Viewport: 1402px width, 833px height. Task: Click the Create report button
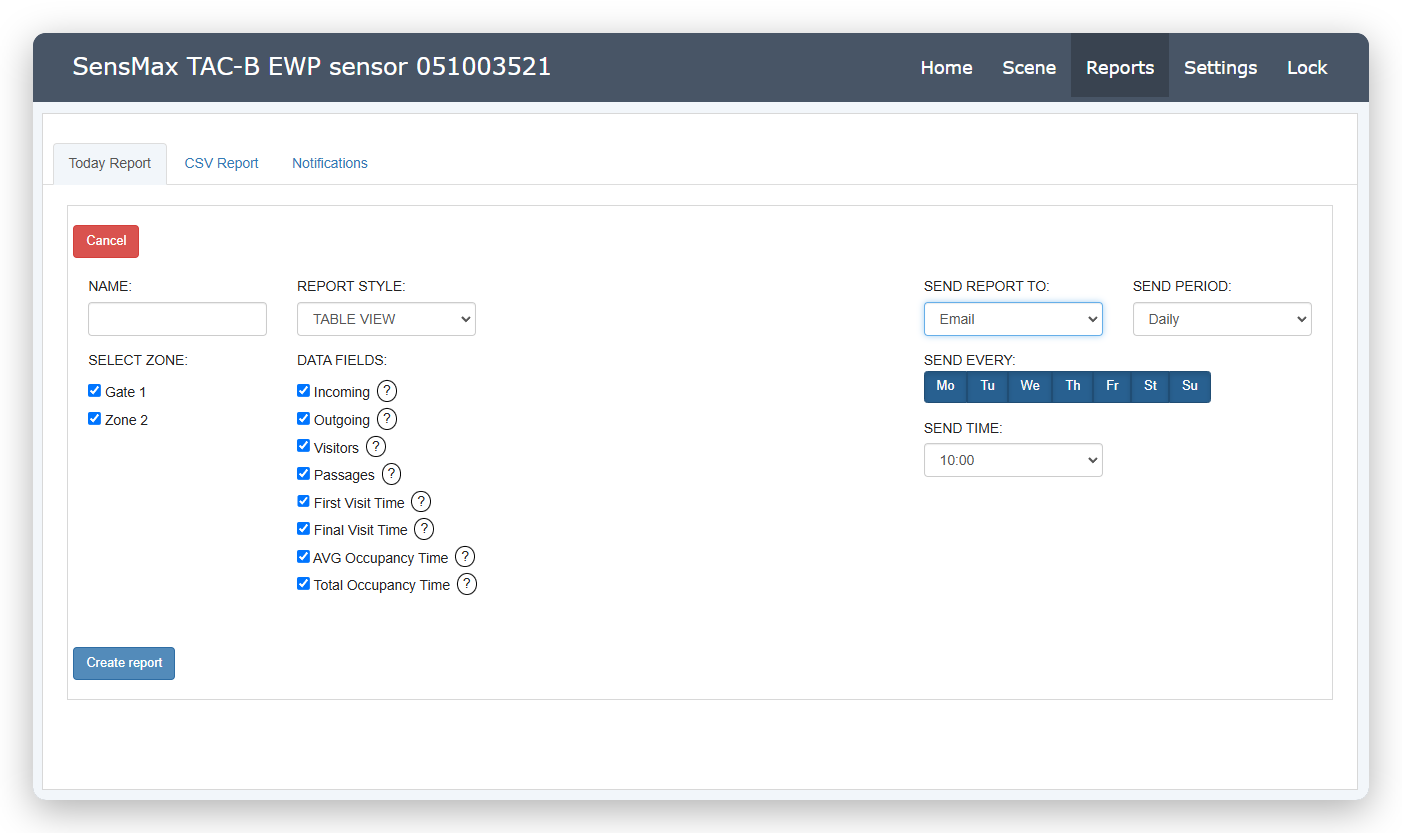coord(124,663)
